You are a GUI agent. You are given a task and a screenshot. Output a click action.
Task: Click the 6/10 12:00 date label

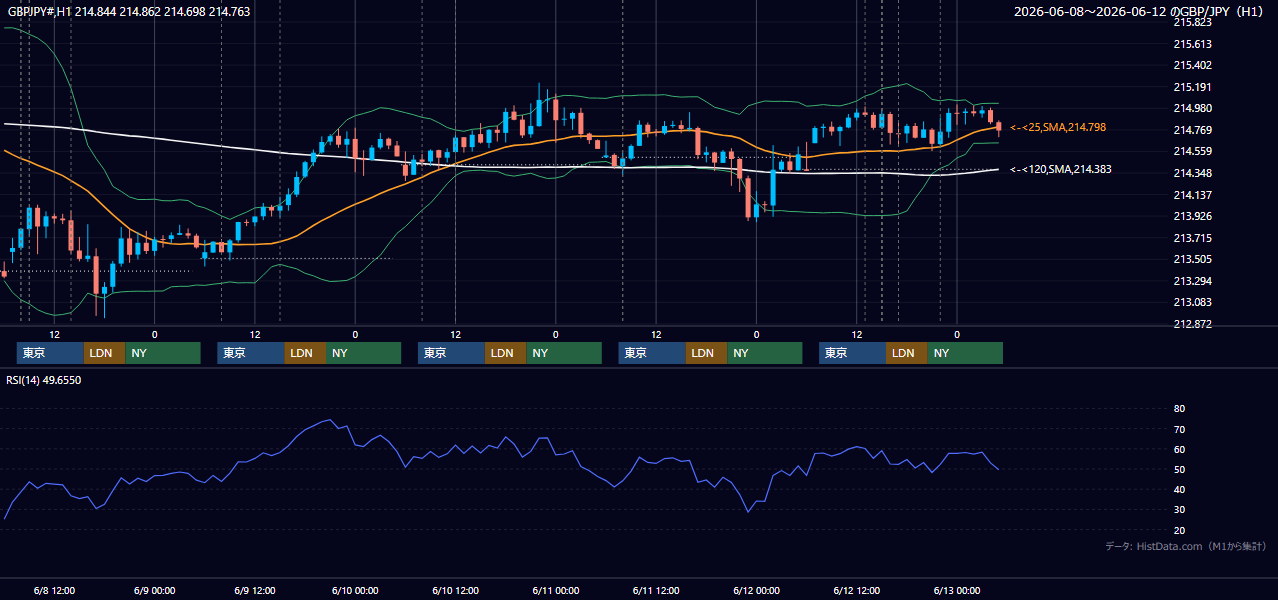(x=455, y=590)
